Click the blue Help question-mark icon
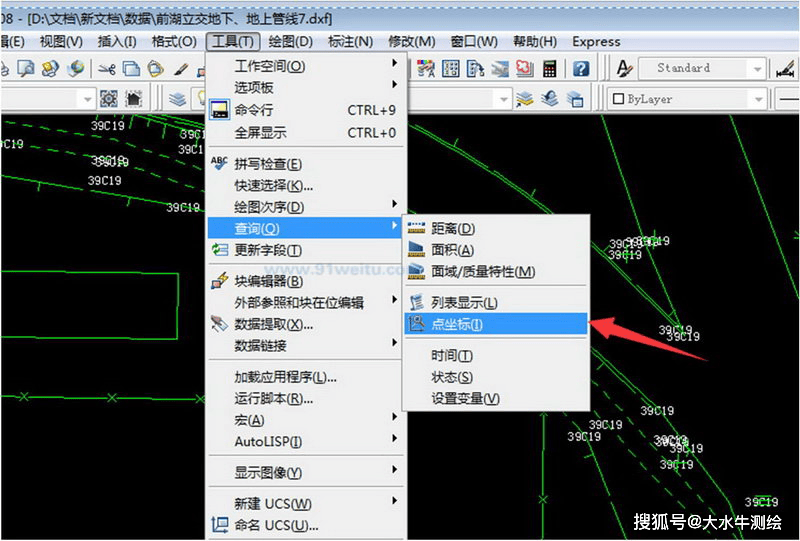This screenshot has height=541, width=800. 581,68
